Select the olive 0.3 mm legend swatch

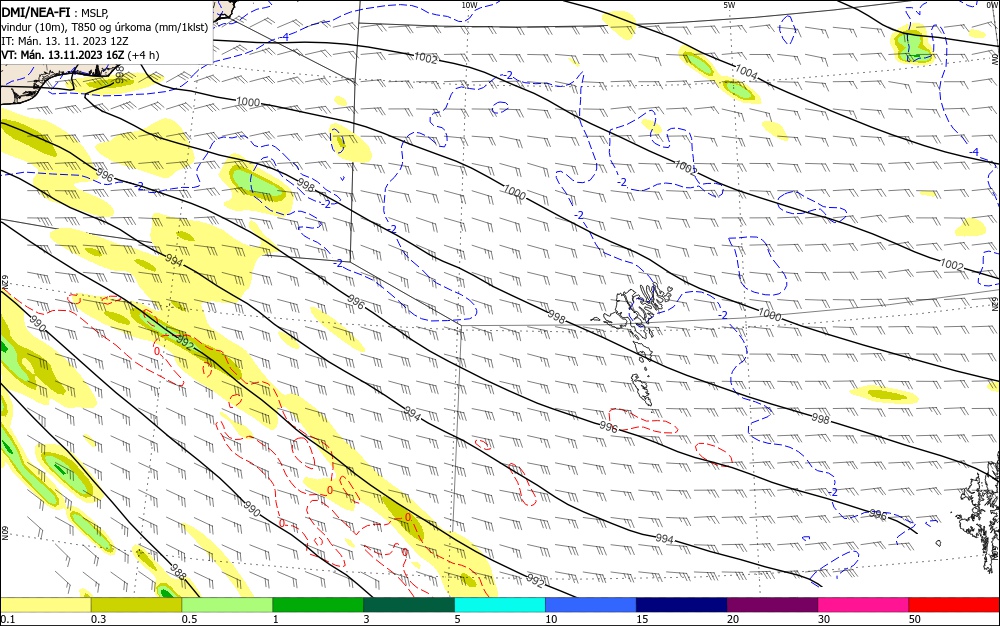[136, 605]
